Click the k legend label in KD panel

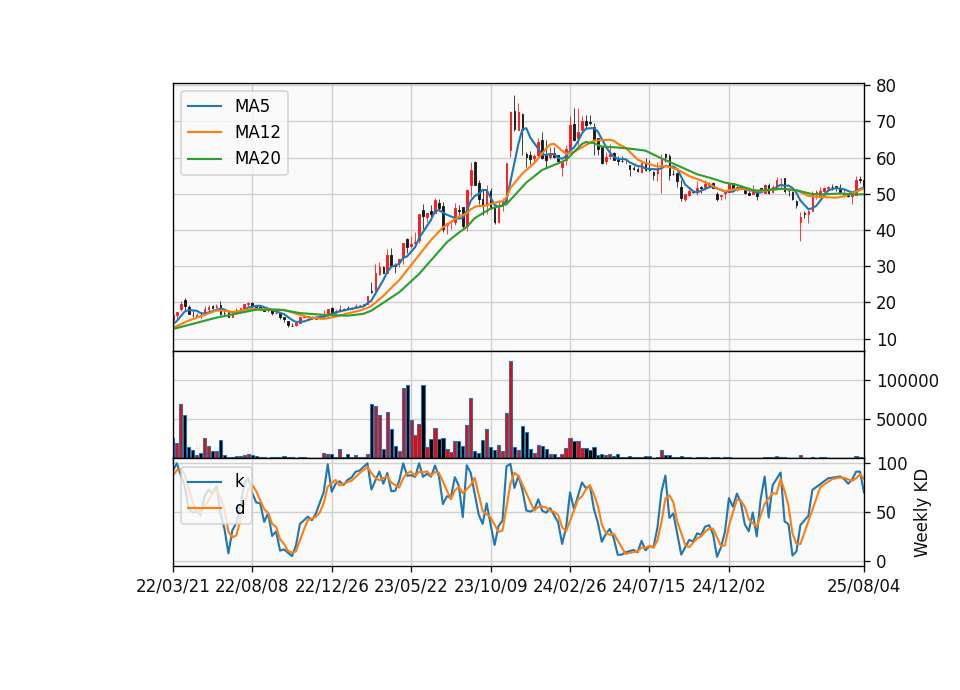pos(239,481)
